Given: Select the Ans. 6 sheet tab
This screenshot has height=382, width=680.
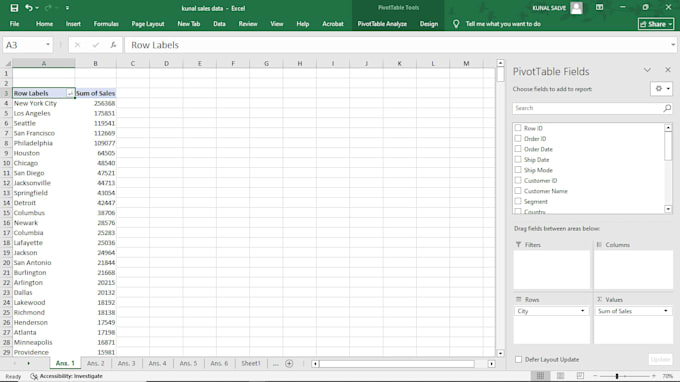Looking at the screenshot, I should pyautogui.click(x=219, y=363).
